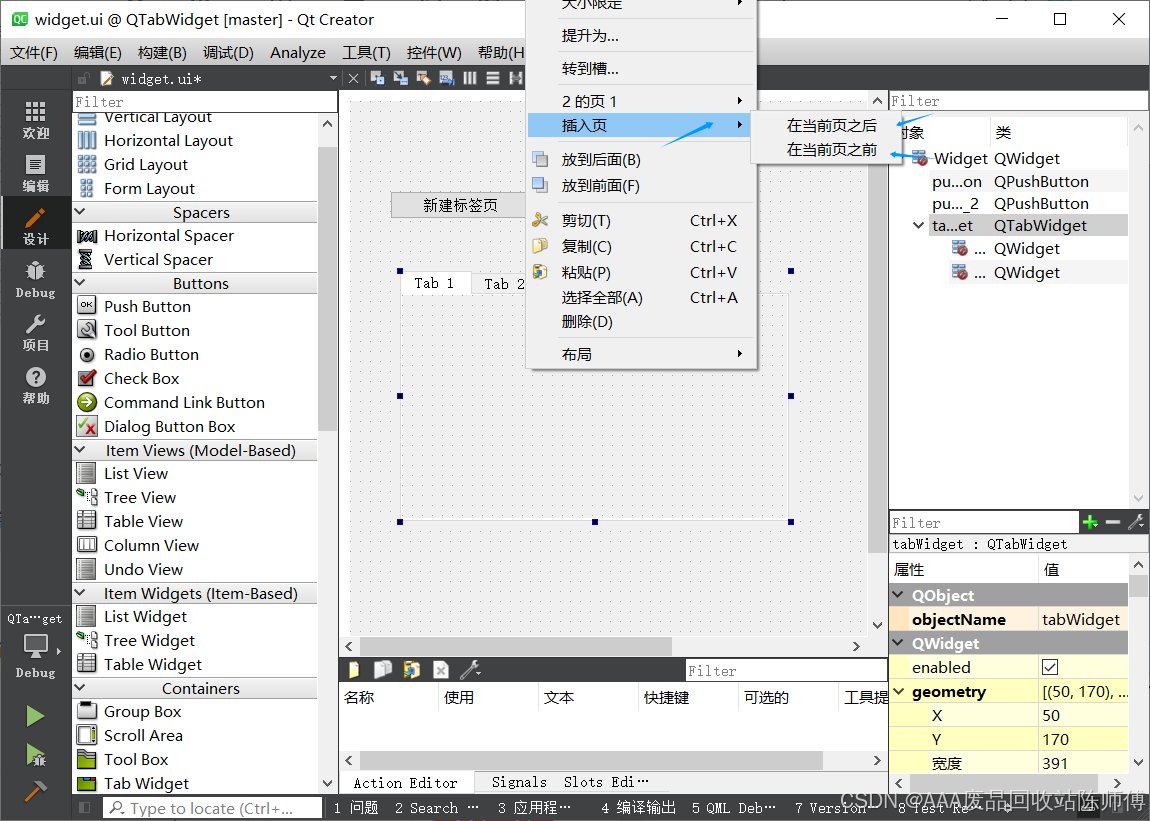This screenshot has width=1150, height=821.
Task: Click the property editor wrench configure icon
Action: click(1134, 522)
